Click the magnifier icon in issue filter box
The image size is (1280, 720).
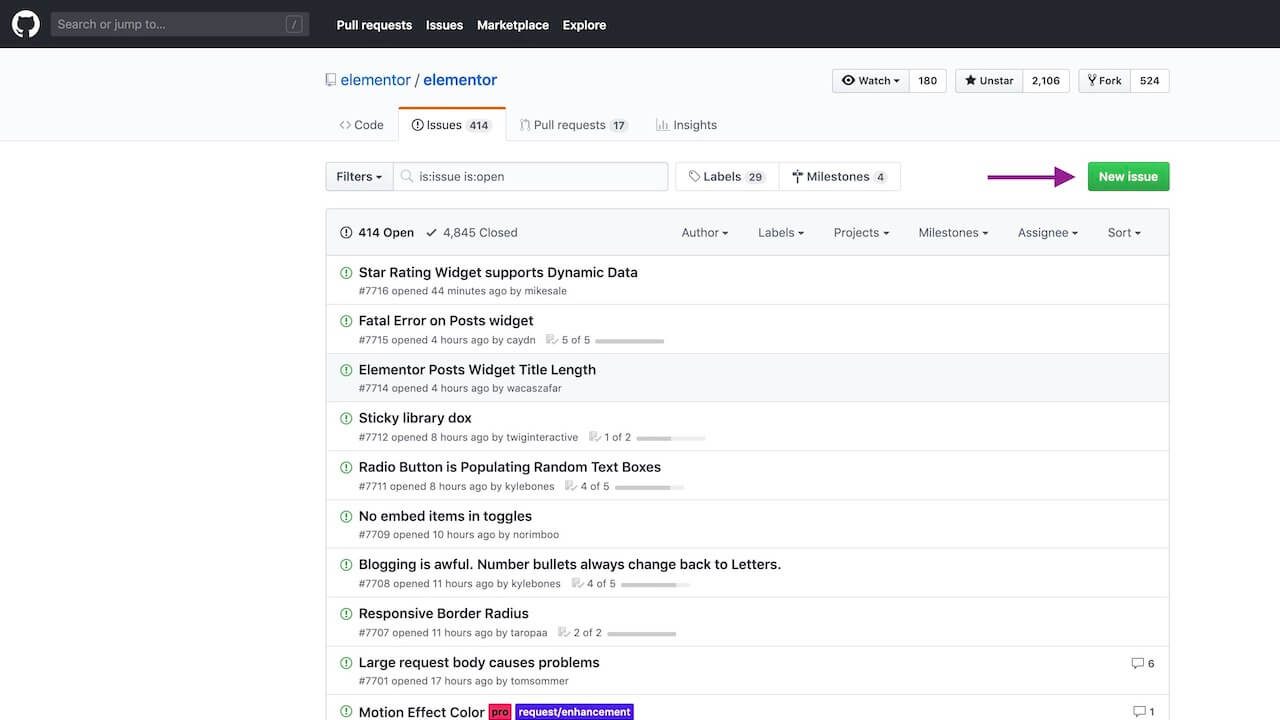407,177
